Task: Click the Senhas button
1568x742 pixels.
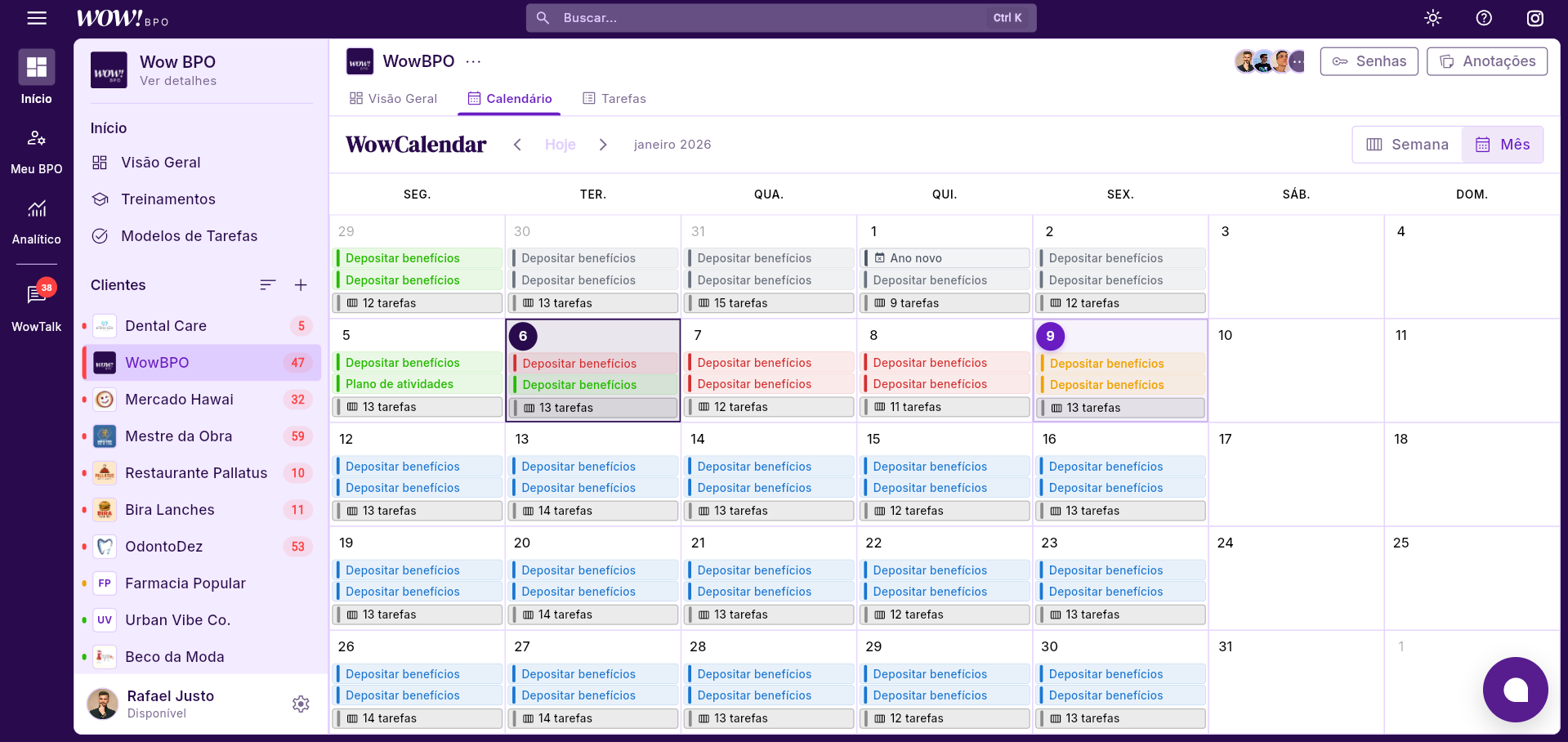Action: [1369, 61]
